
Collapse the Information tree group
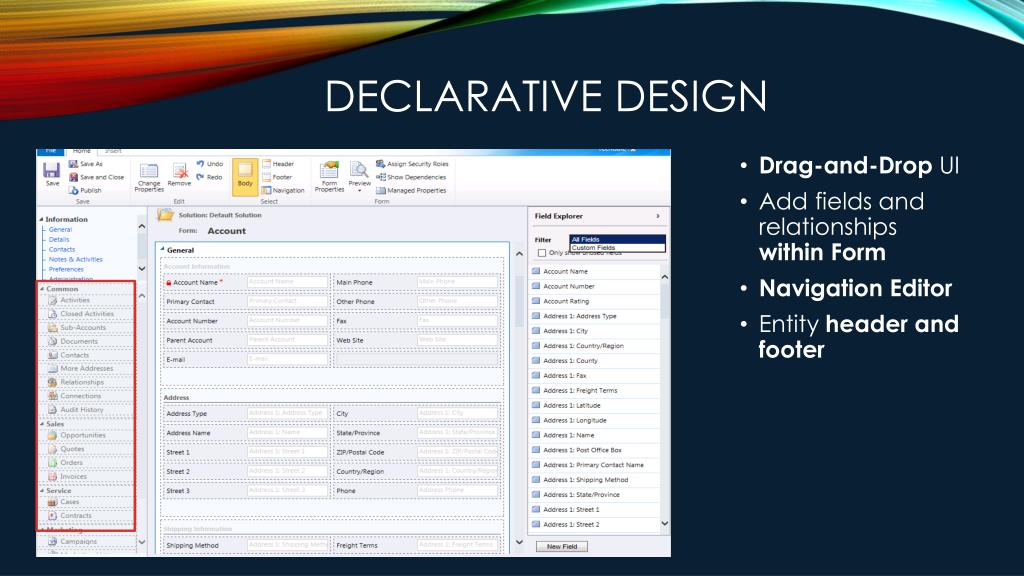click(x=42, y=219)
